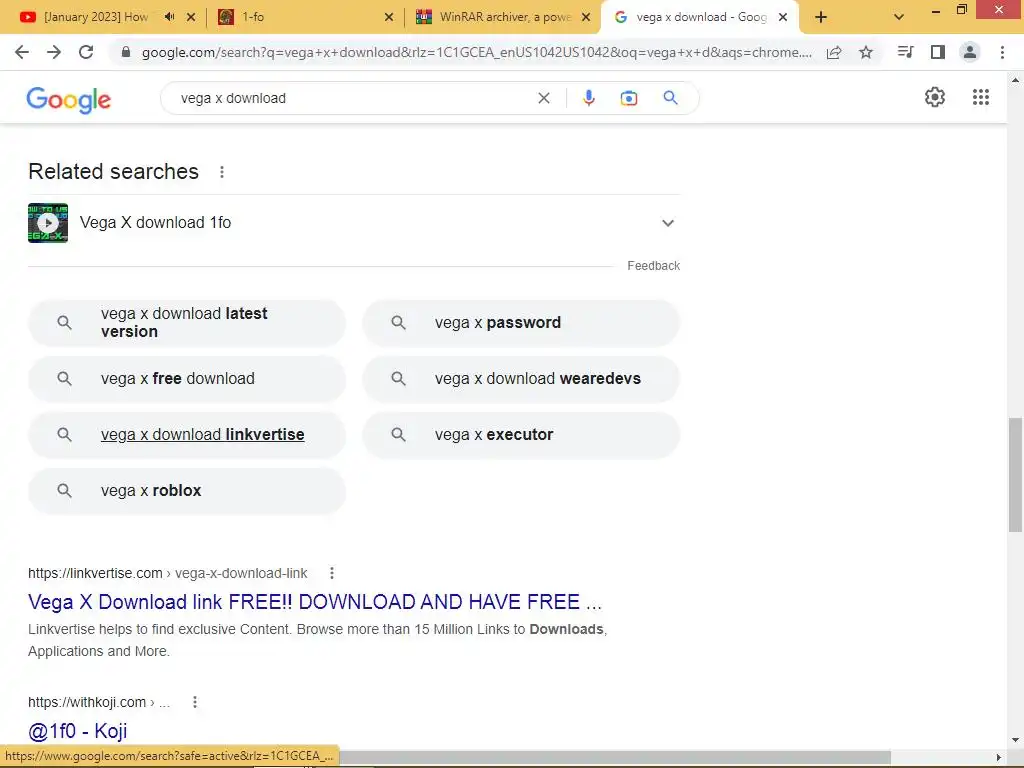Click the vertical page scrollbar thumb
The width and height of the screenshot is (1024, 768).
tap(1015, 475)
